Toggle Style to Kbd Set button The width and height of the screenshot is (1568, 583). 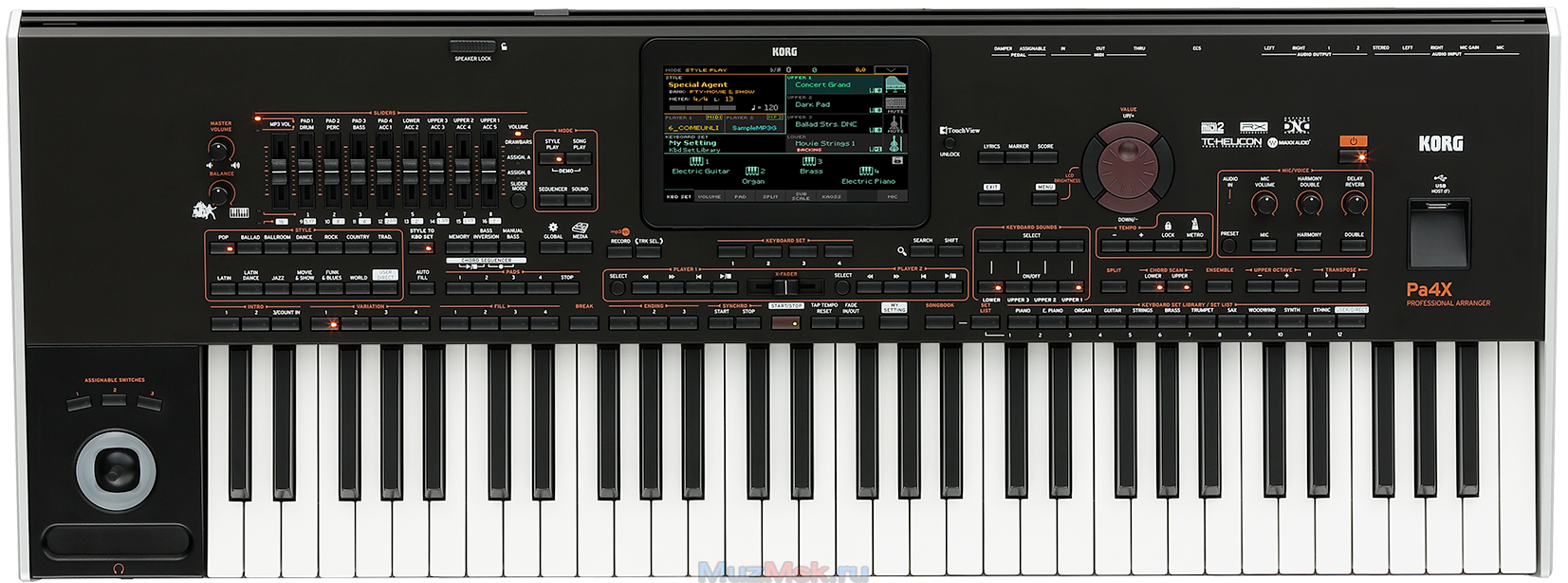[x=422, y=248]
